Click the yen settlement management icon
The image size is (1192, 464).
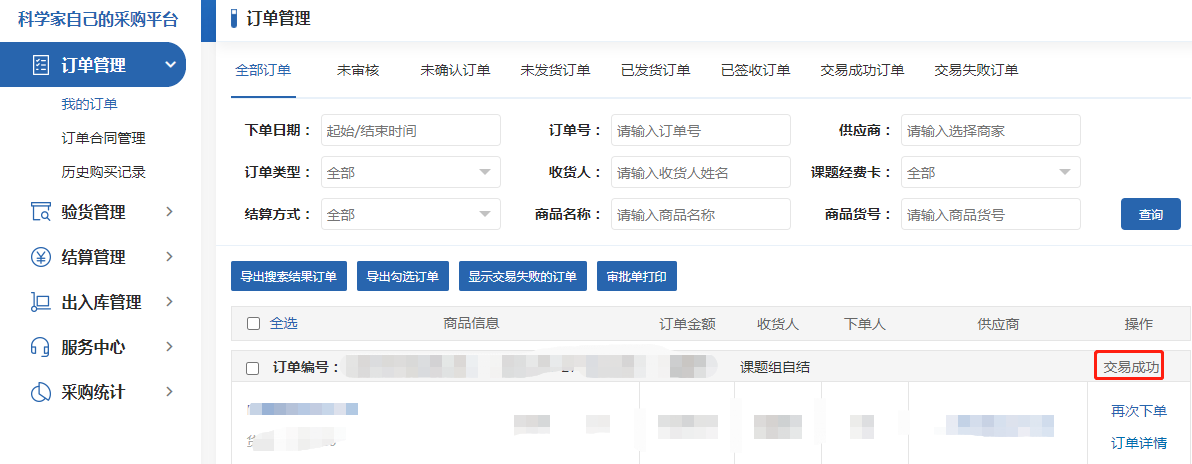41,257
